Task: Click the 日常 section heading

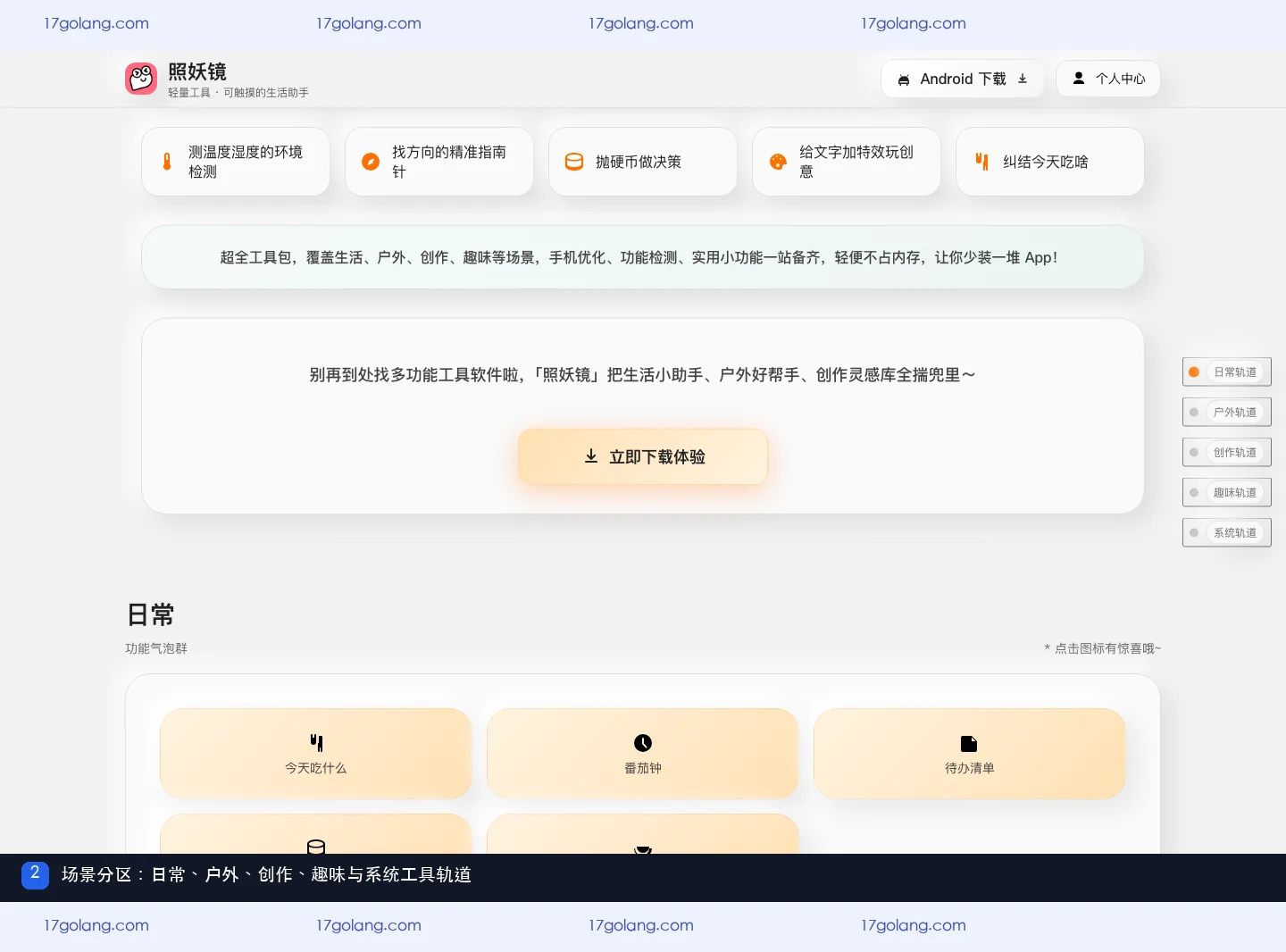Action: (150, 614)
